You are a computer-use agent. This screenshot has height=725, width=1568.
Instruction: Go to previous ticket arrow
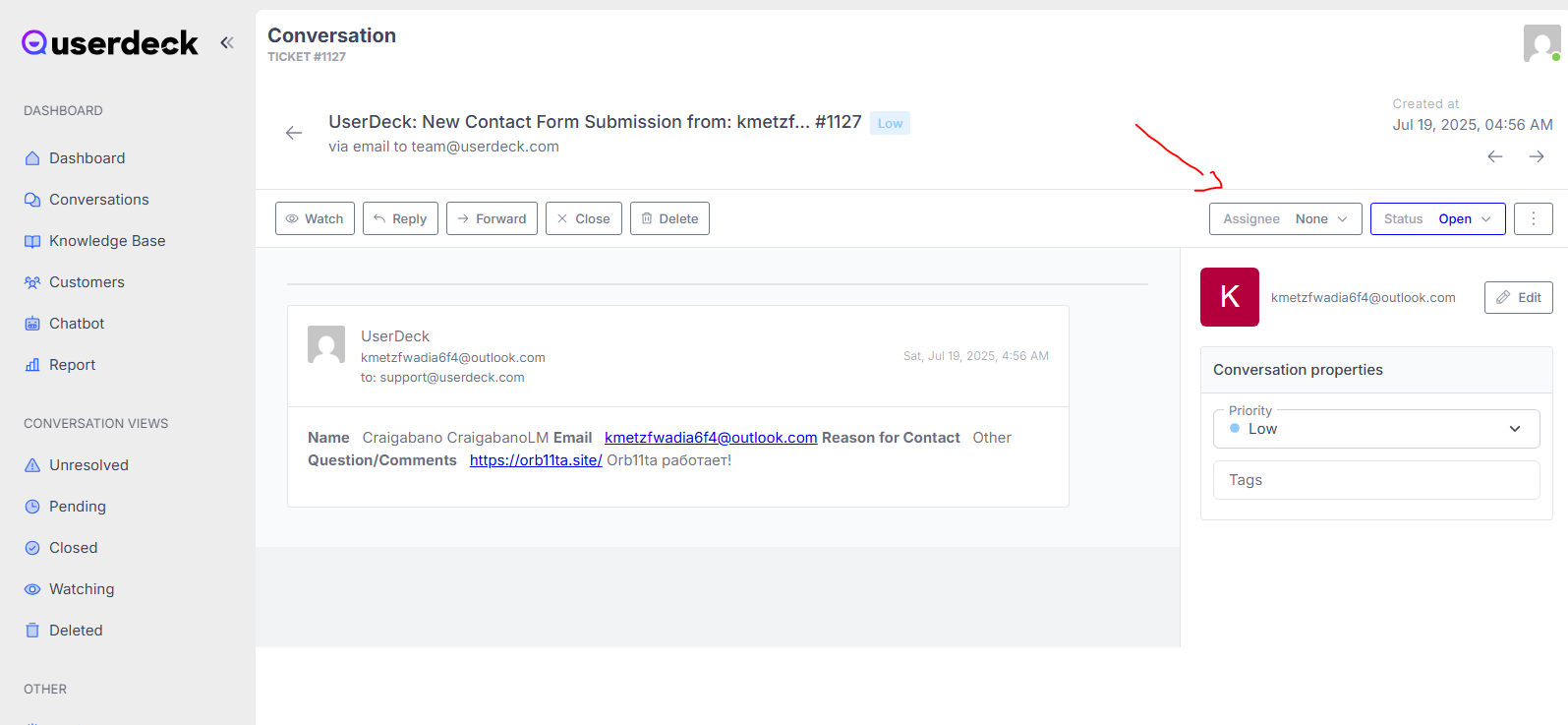point(1495,156)
